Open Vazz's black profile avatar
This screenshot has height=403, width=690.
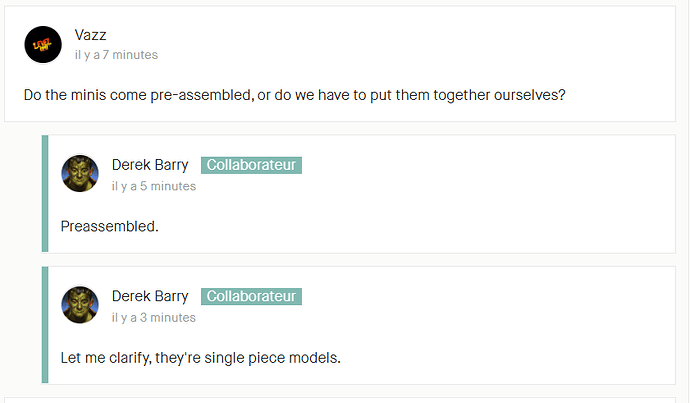point(43,44)
